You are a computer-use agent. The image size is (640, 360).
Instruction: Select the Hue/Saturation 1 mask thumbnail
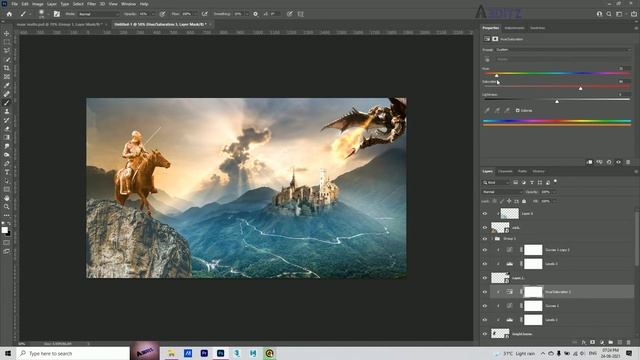tap(533, 292)
